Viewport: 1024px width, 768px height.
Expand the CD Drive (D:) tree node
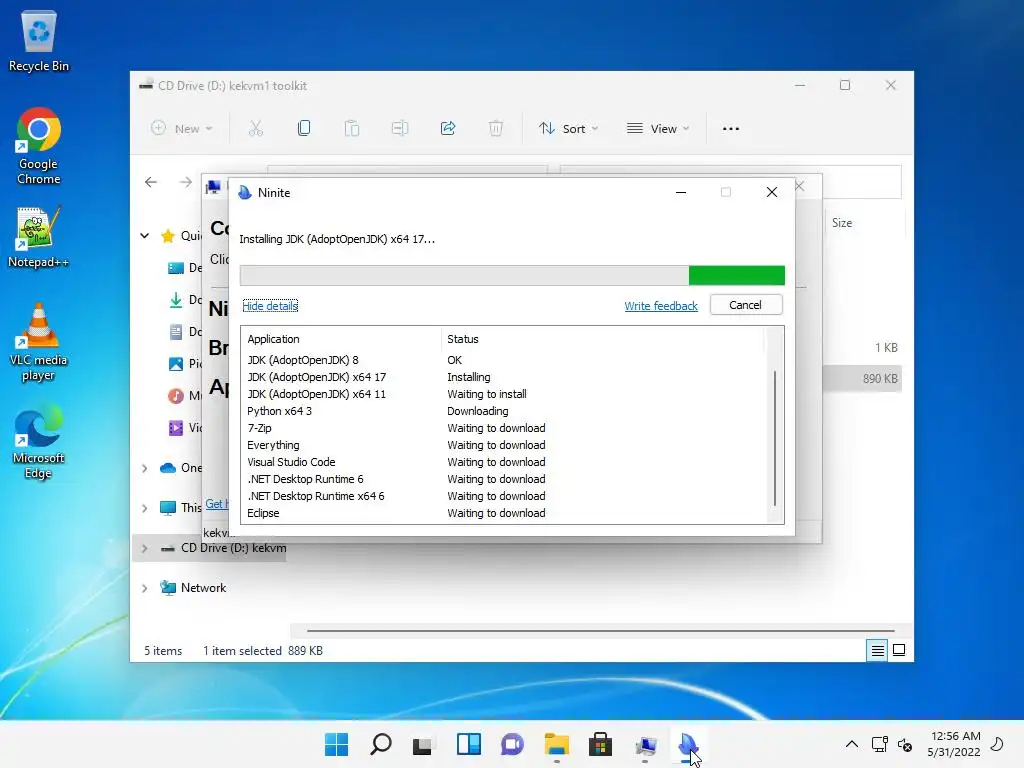click(x=144, y=549)
